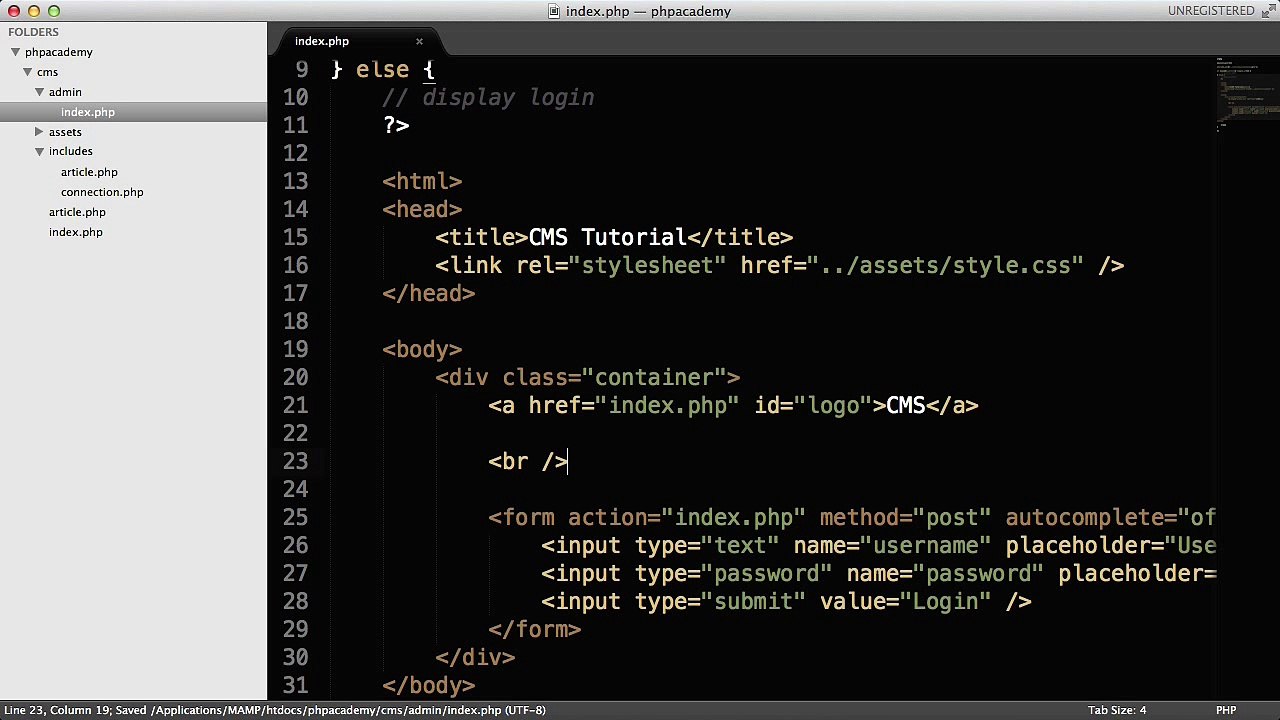Viewport: 1280px width, 720px height.
Task: Click the '?>' PHP closing tag on line 11
Action: click(x=396, y=125)
